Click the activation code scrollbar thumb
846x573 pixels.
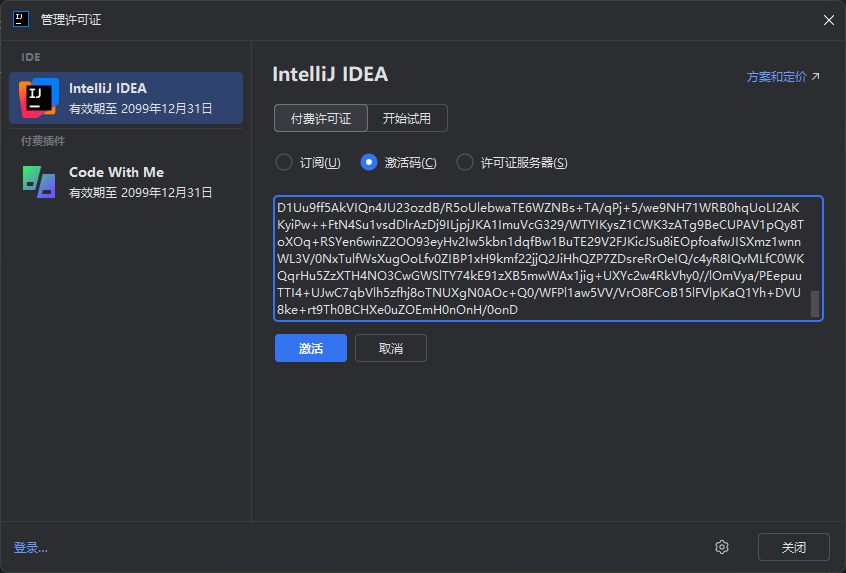click(x=815, y=304)
